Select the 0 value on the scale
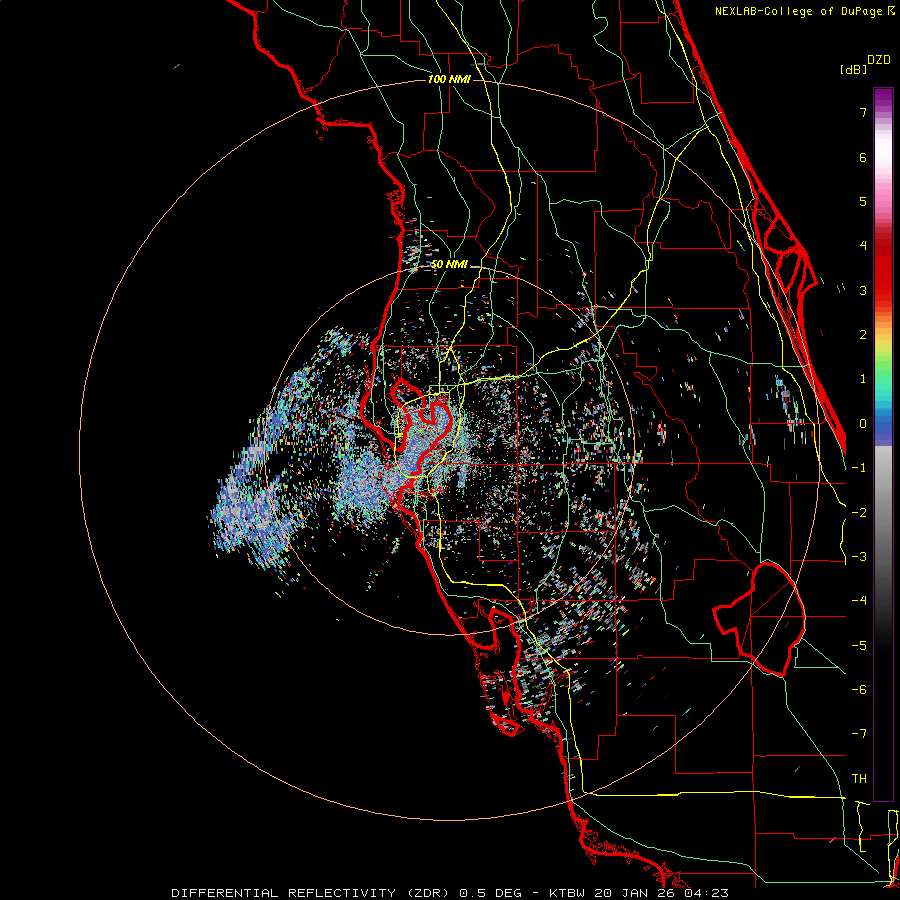Screen dimensions: 900x900 coord(863,424)
